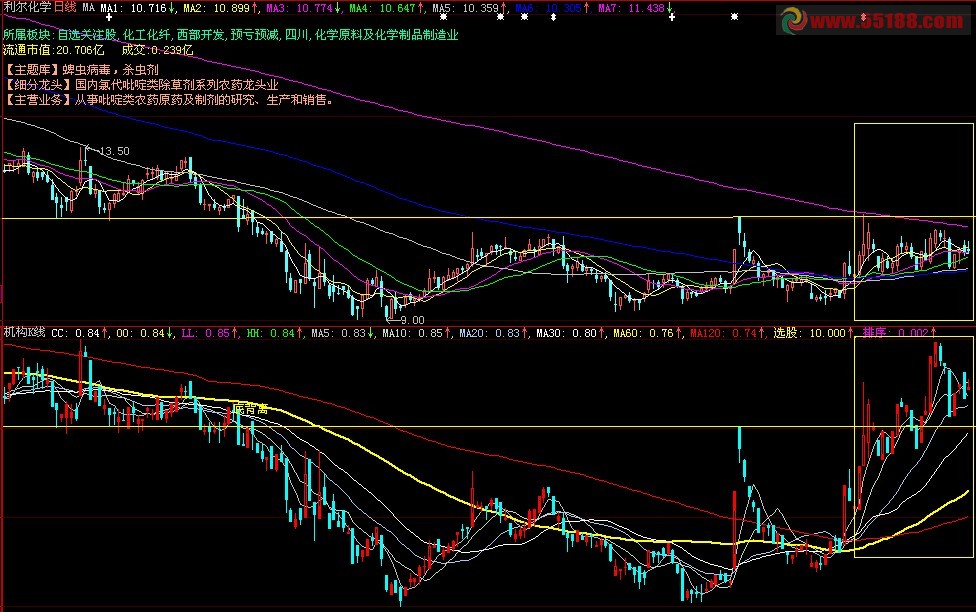Click the 预亏预减 sector tag
The width and height of the screenshot is (976, 612).
click(x=254, y=35)
